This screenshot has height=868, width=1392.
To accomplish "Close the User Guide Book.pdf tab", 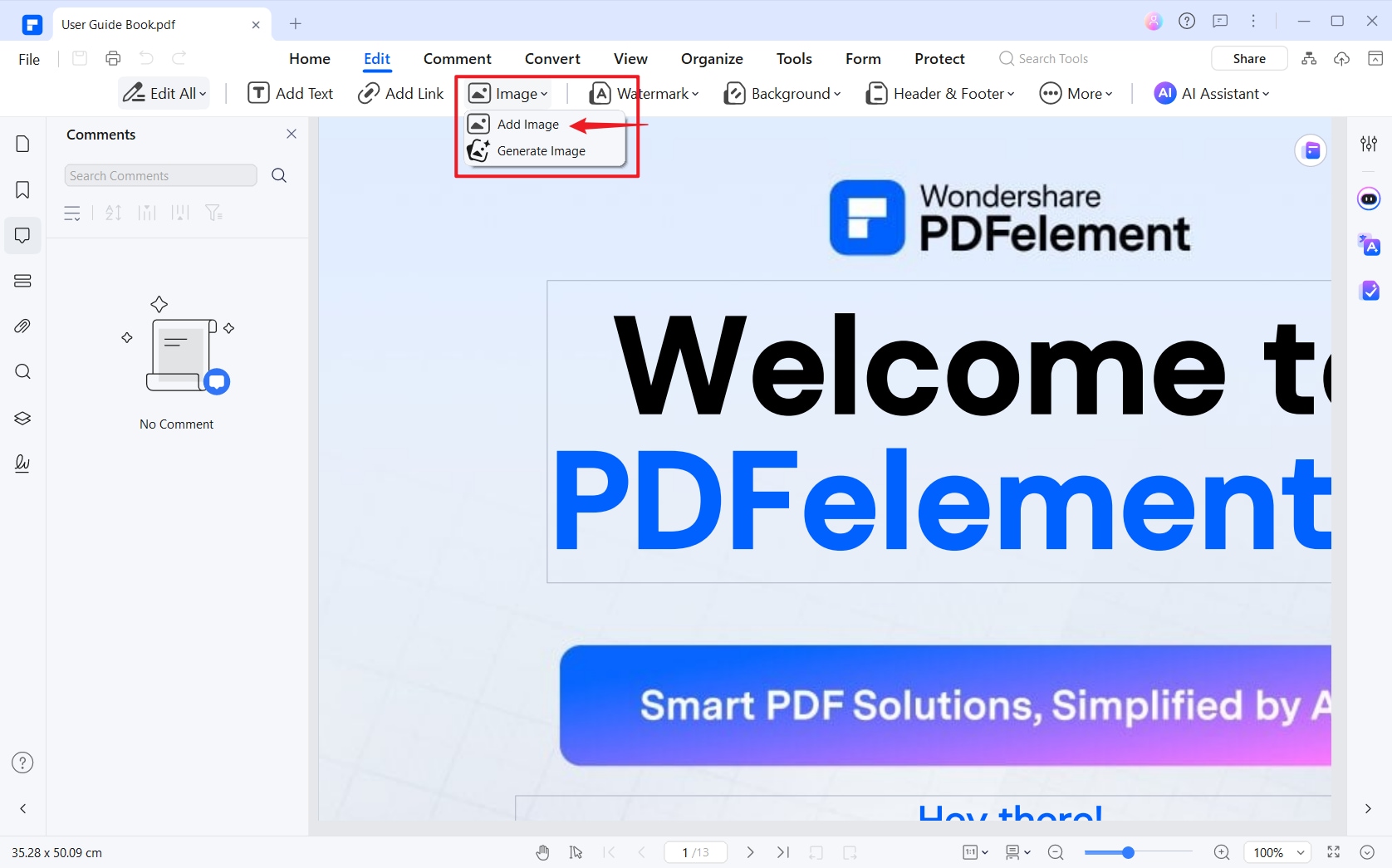I will 256,25.
